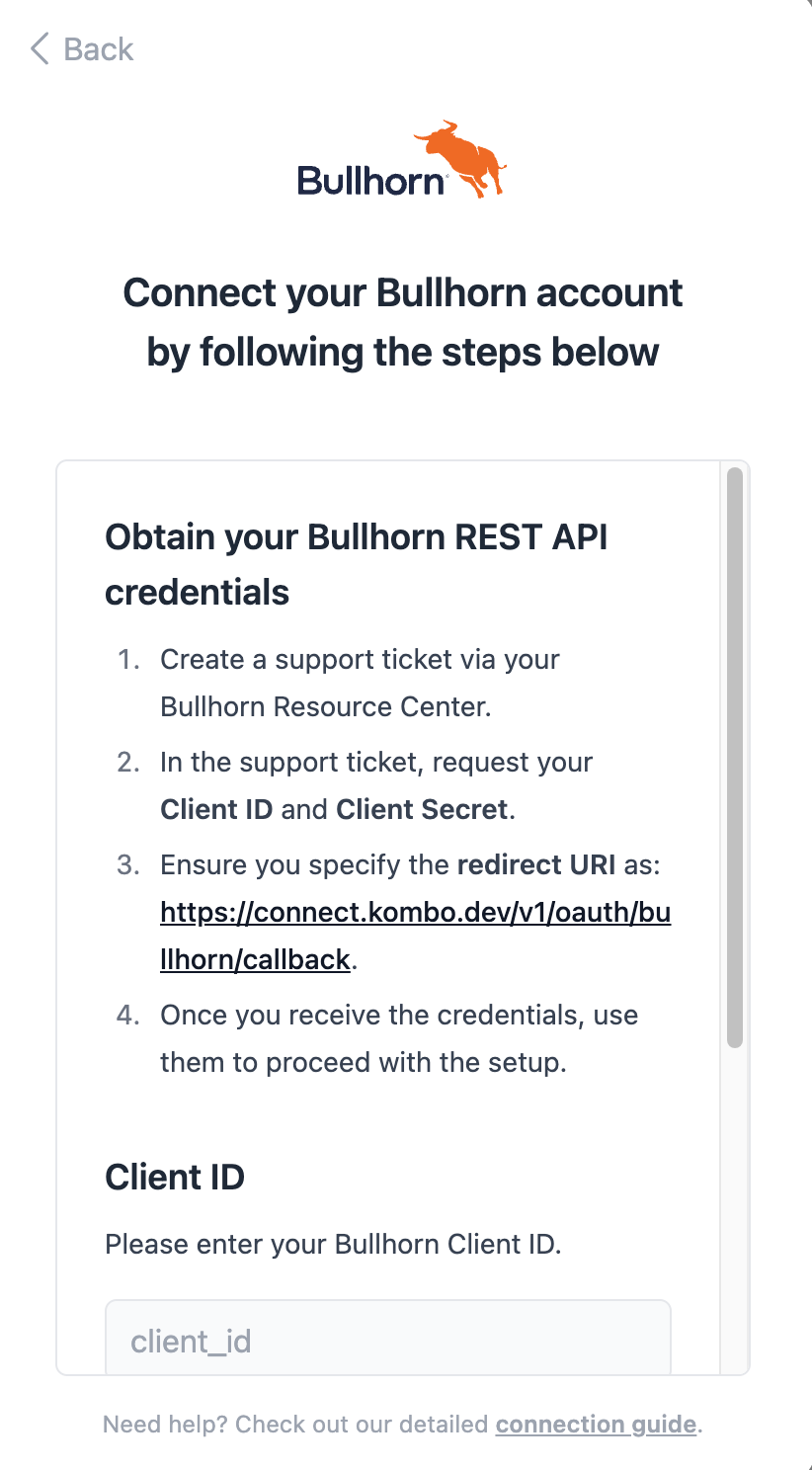Click the 'Connect your Bullhorn account' heading

403,321
